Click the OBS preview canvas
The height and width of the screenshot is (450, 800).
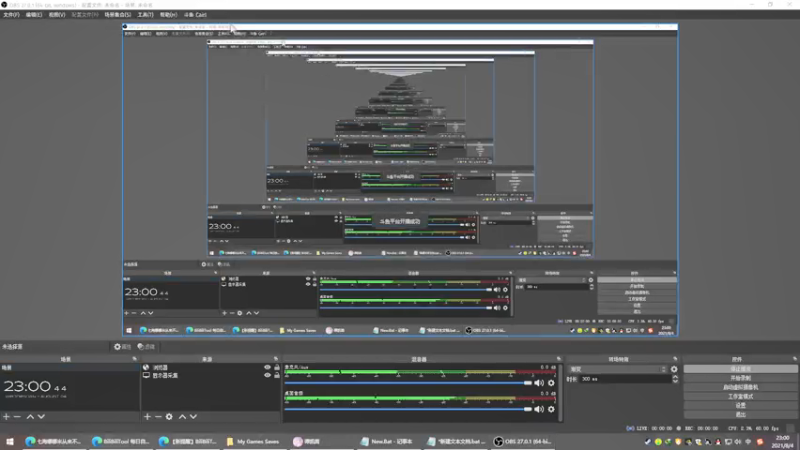coord(400,180)
